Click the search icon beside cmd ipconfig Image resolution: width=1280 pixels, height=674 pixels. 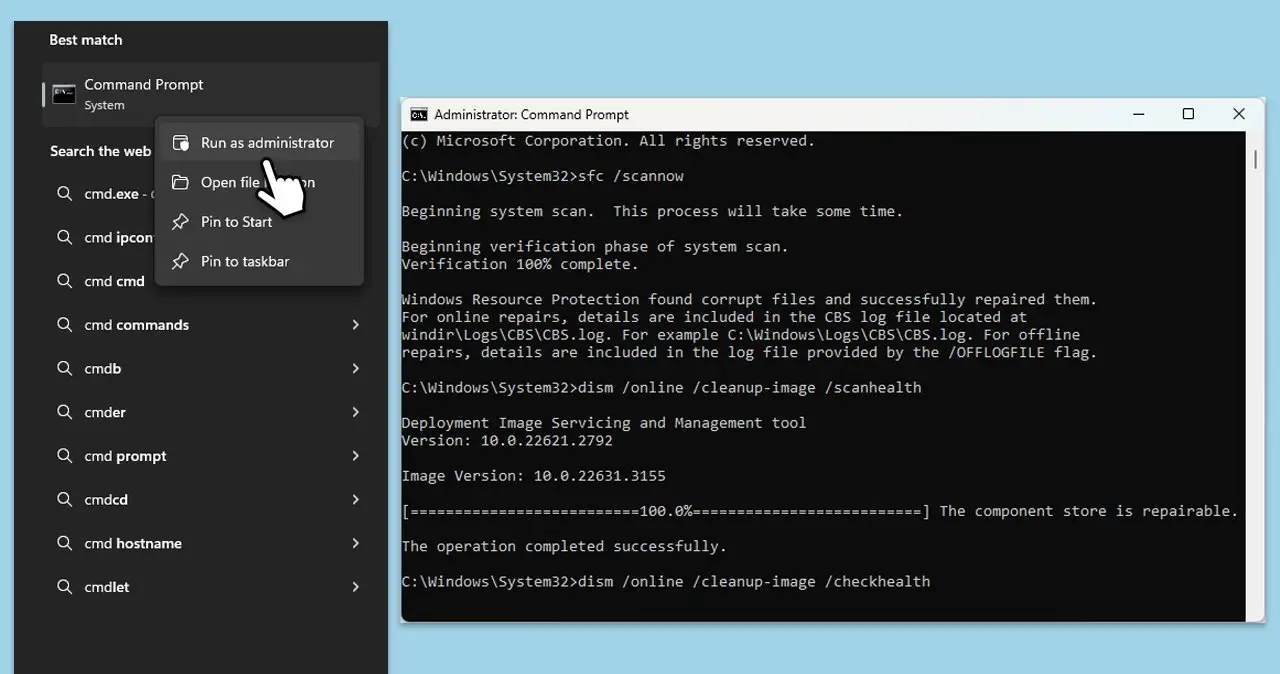[65, 237]
